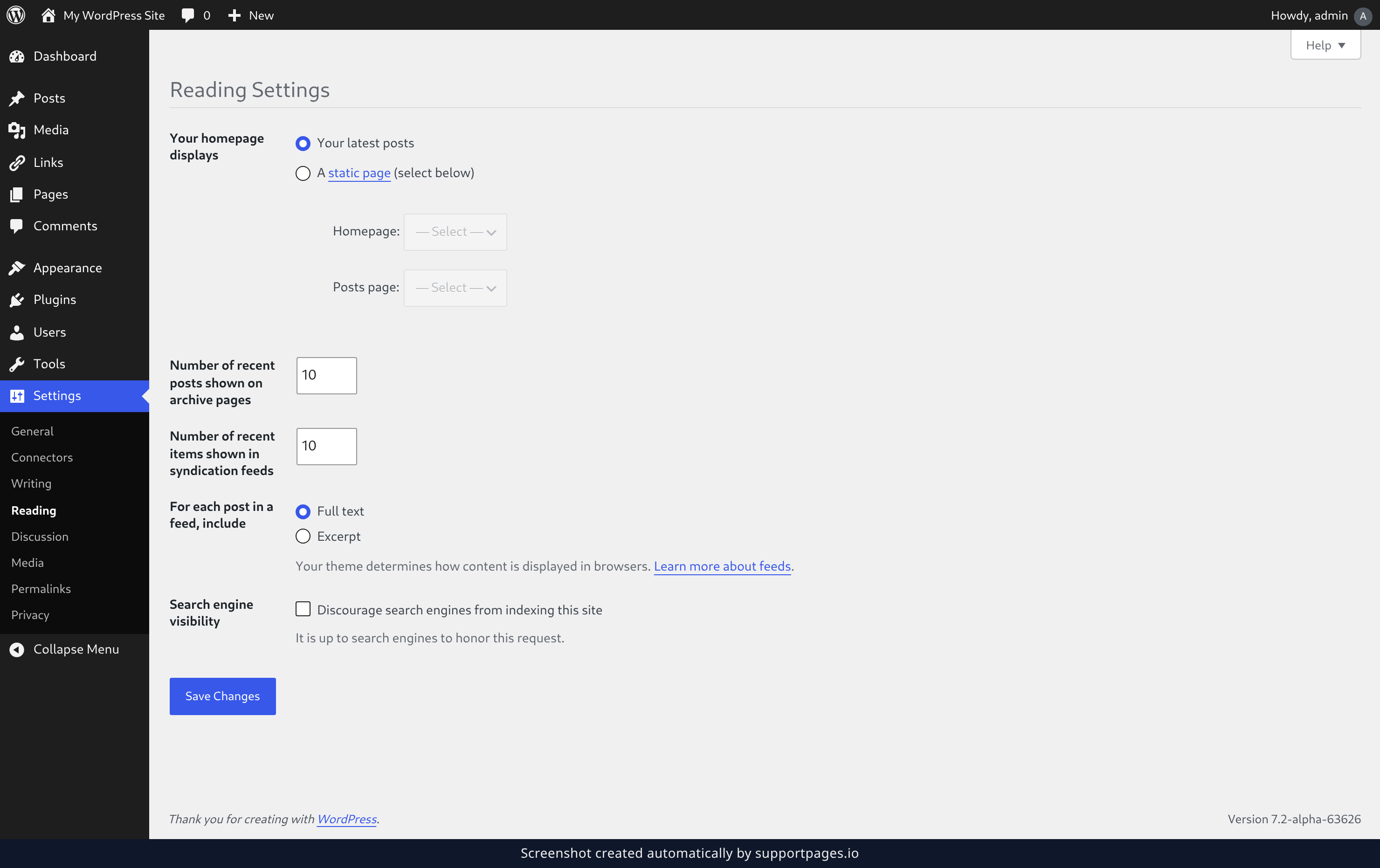Click the syndication feeds items number field
This screenshot has height=868, width=1380.
click(327, 446)
